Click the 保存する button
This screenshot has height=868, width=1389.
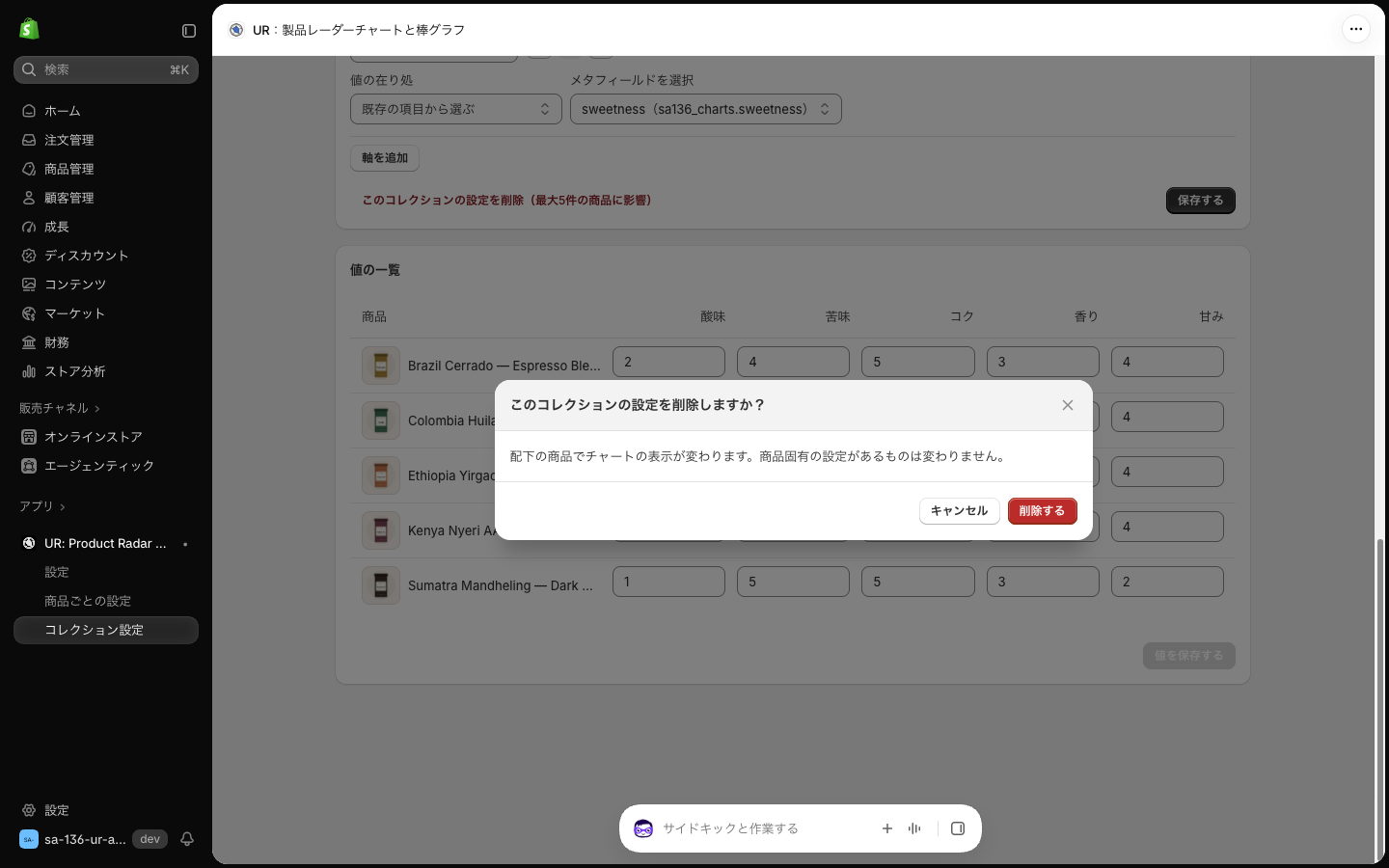1201,201
